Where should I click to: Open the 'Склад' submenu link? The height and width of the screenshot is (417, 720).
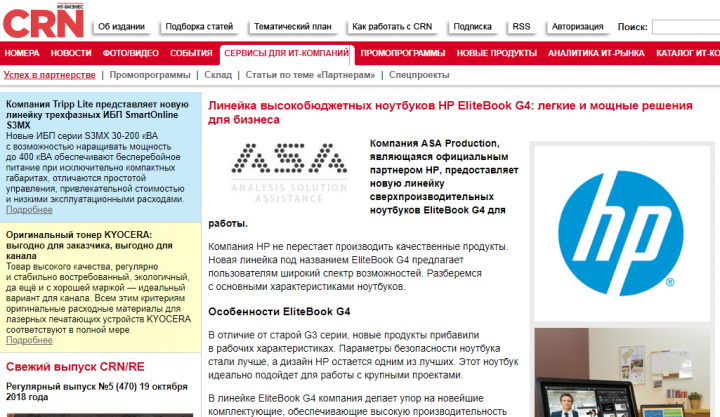tap(218, 75)
